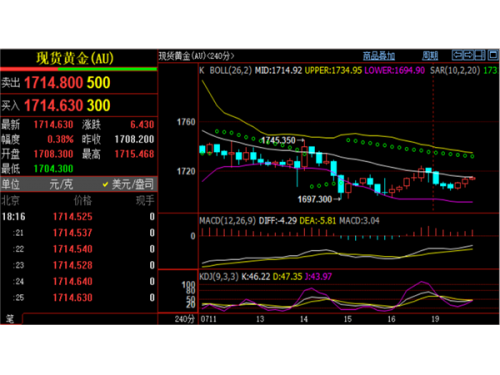
Task: Click the left arrow chart navigation icon
Action: point(457,55)
